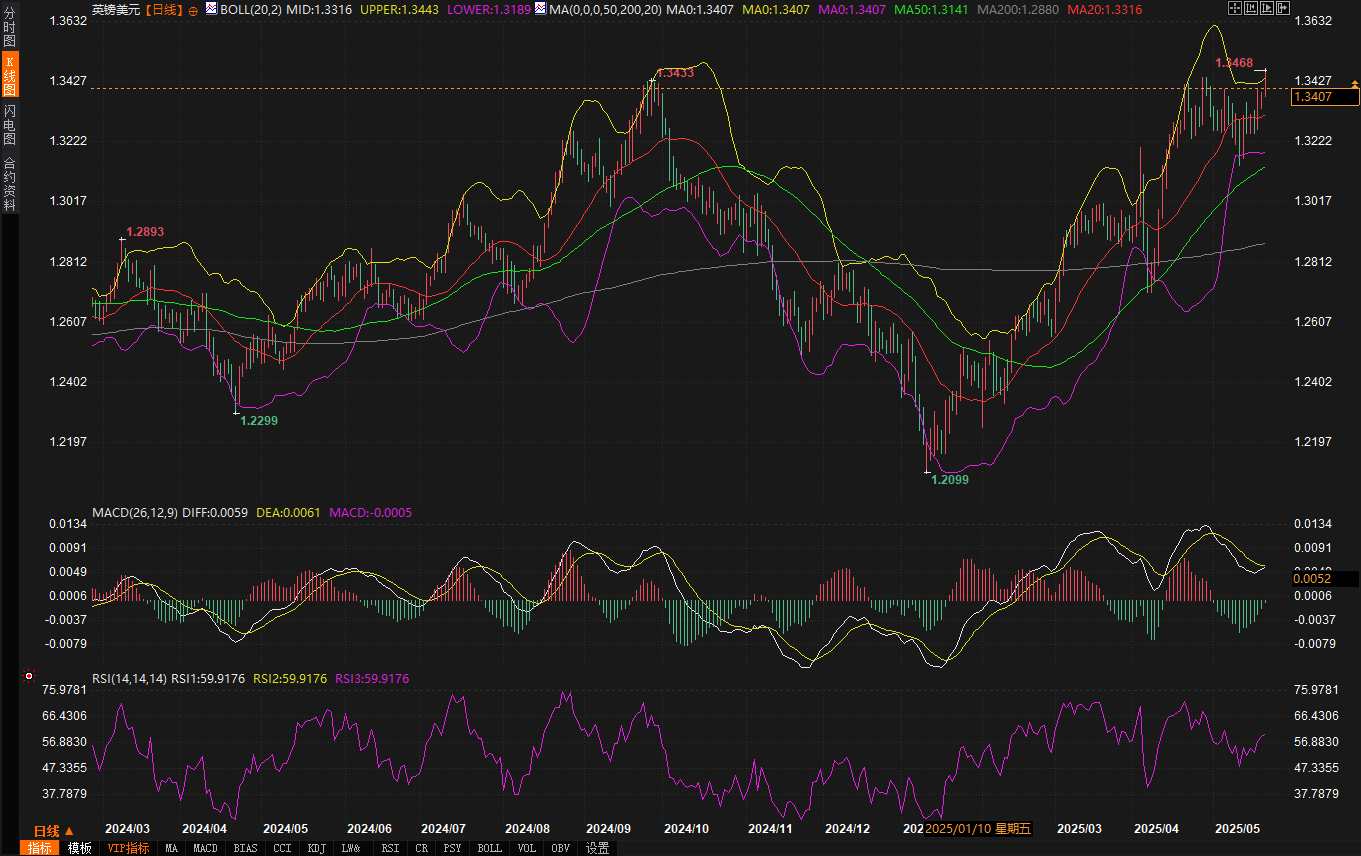Open 设置 settings button

click(597, 848)
